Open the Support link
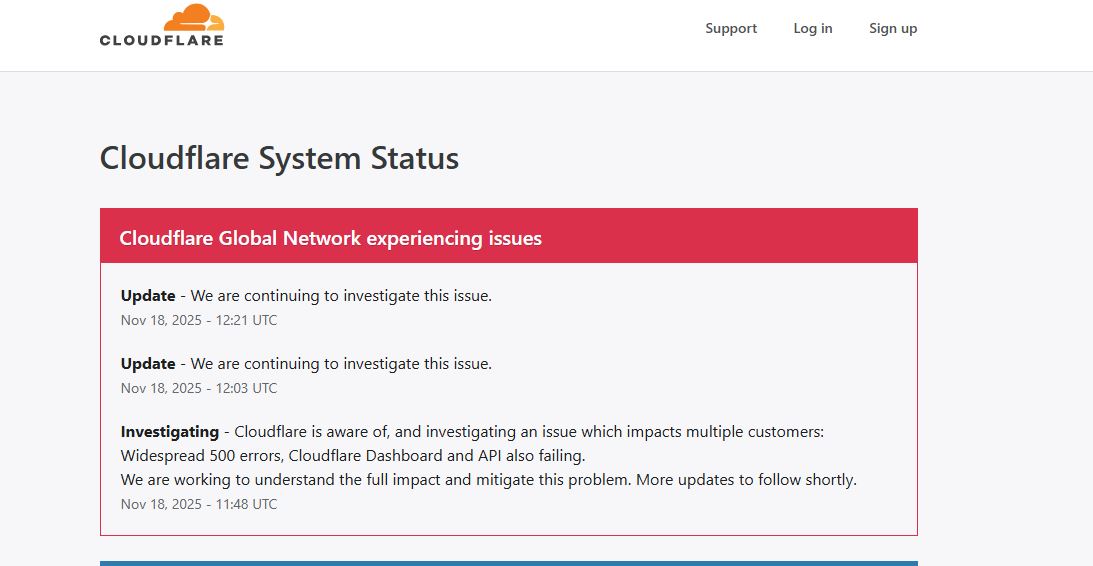 (x=731, y=29)
